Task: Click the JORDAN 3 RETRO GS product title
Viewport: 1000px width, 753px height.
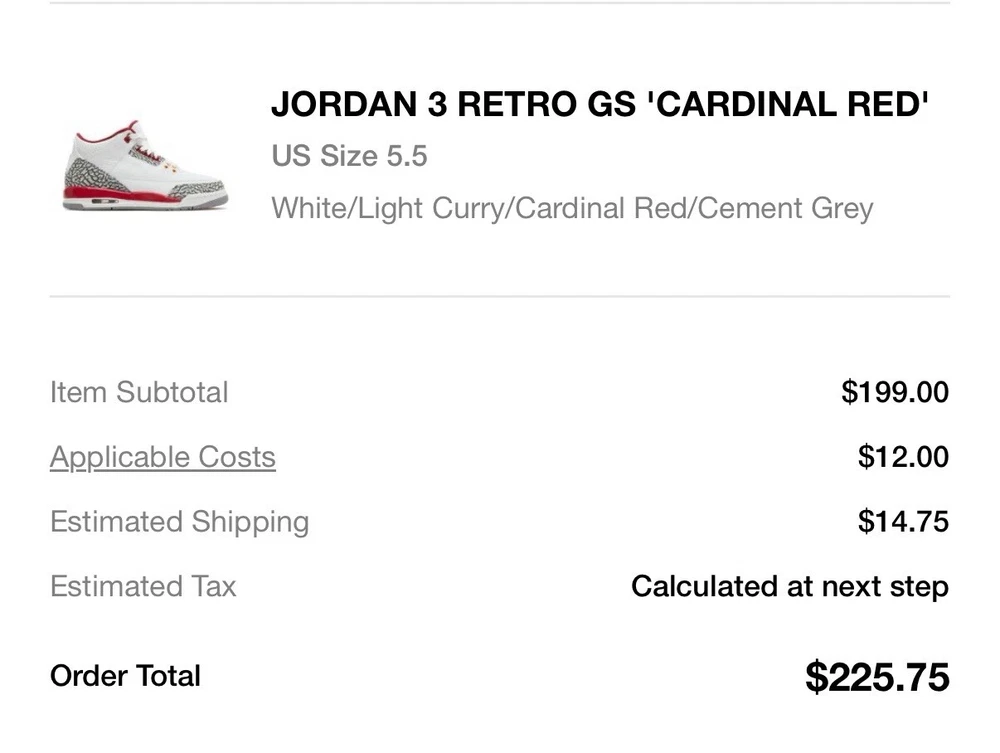Action: pyautogui.click(x=600, y=104)
